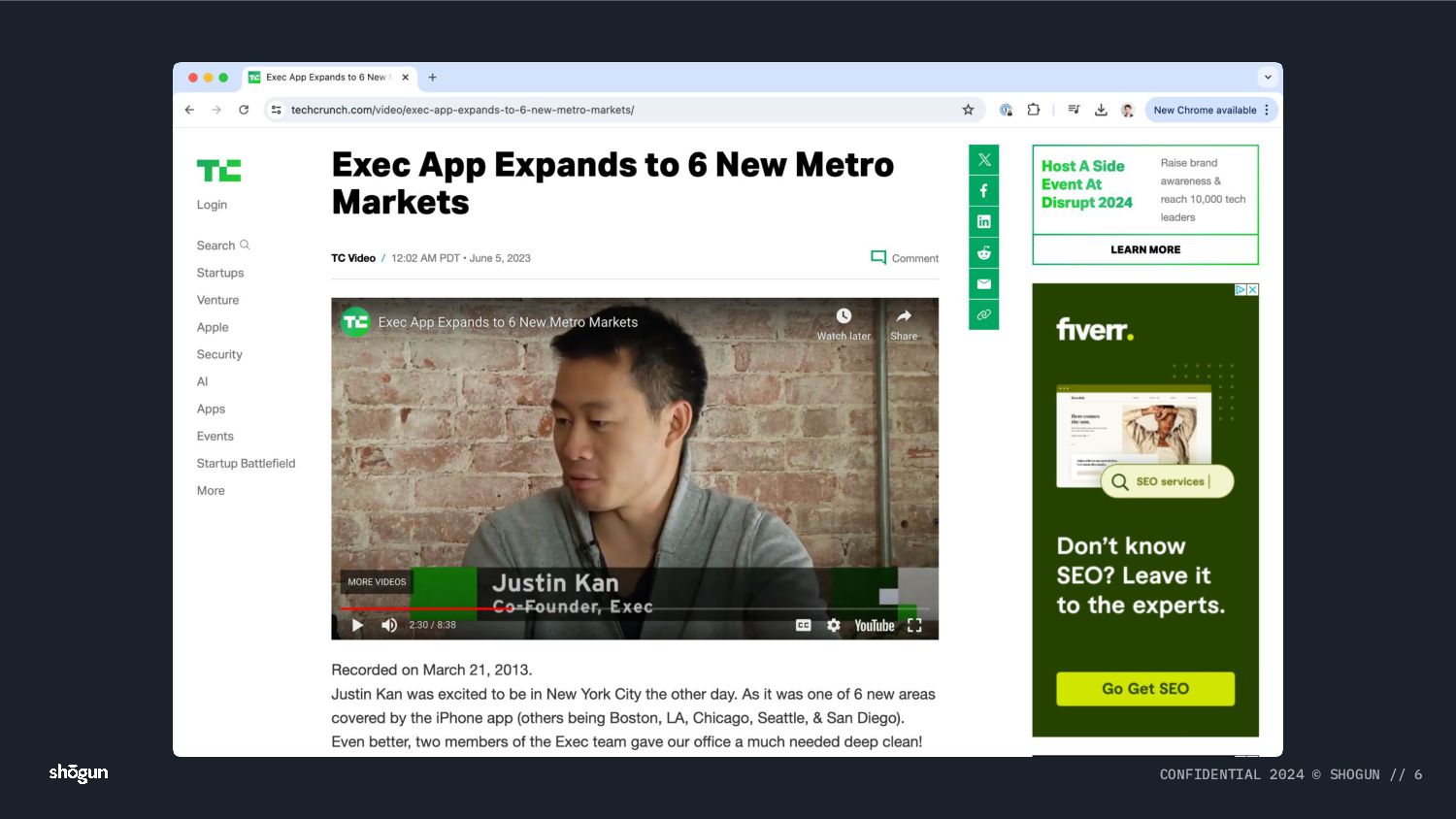Image resolution: width=1456 pixels, height=819 pixels.
Task: Click the LEARN MORE button
Action: pyautogui.click(x=1145, y=249)
